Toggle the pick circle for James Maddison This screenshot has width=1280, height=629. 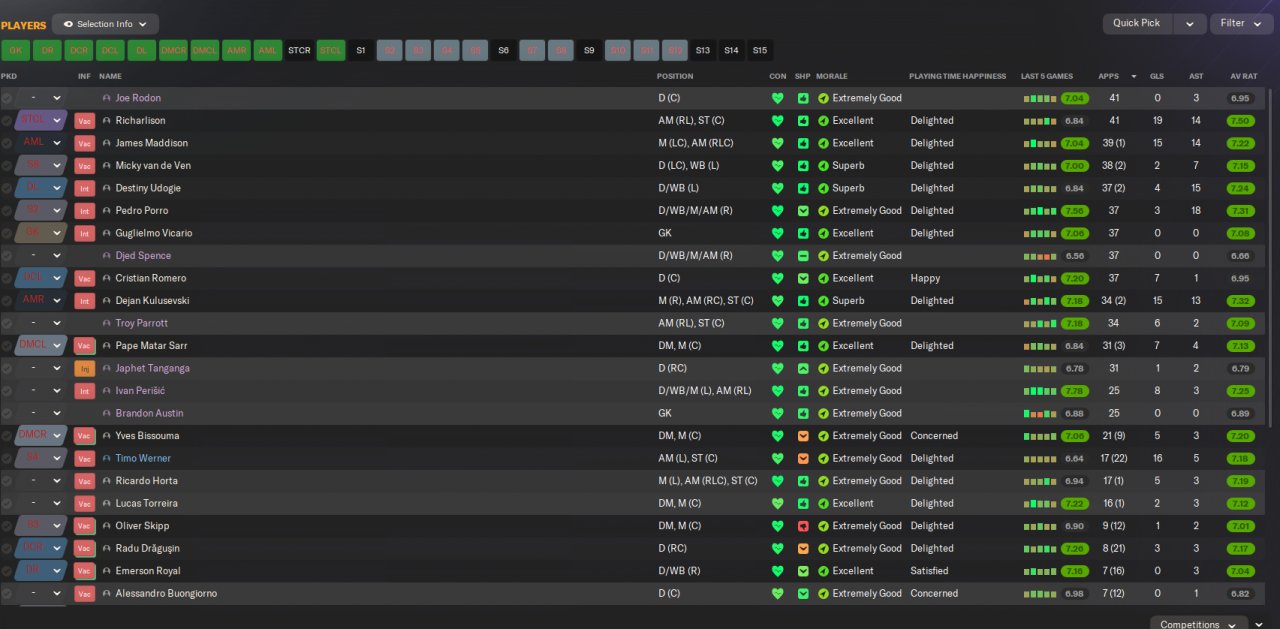click(7, 143)
